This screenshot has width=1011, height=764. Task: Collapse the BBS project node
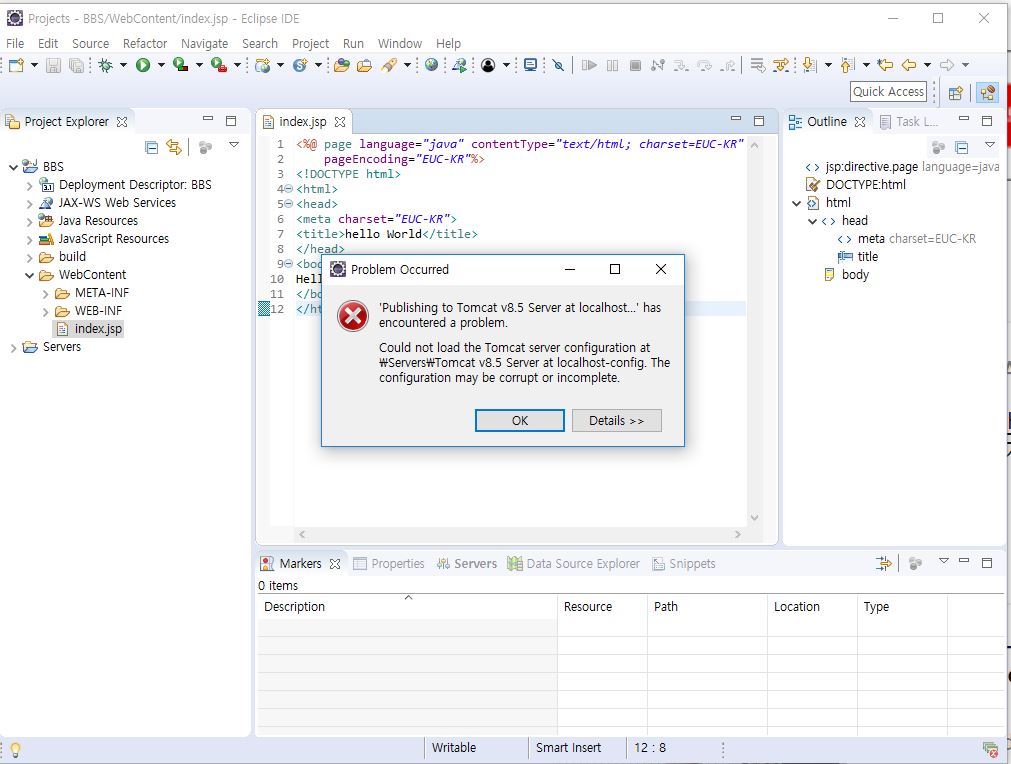tap(13, 167)
